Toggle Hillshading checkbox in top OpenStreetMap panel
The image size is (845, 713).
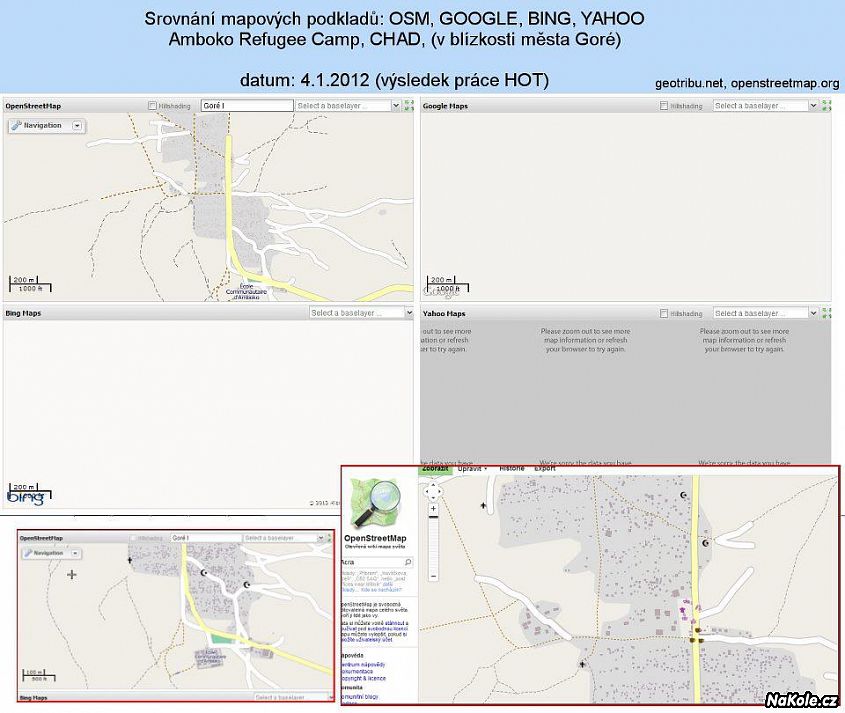tap(152, 106)
